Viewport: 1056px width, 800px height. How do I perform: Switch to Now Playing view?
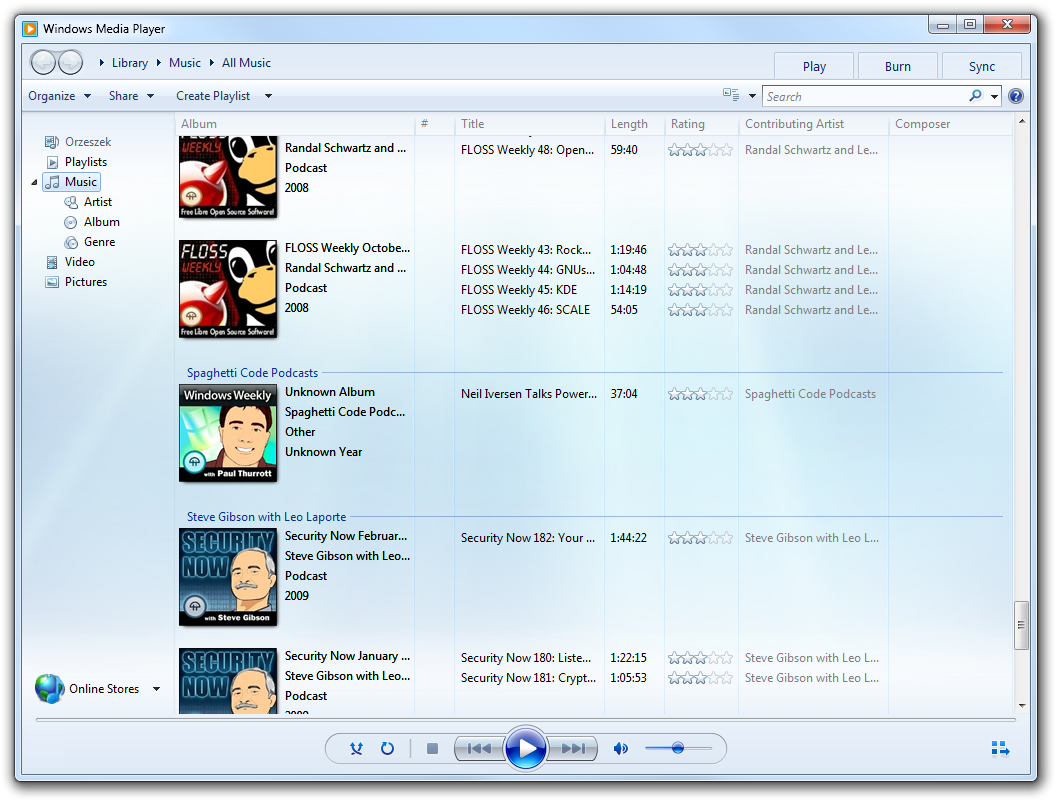tap(1000, 748)
